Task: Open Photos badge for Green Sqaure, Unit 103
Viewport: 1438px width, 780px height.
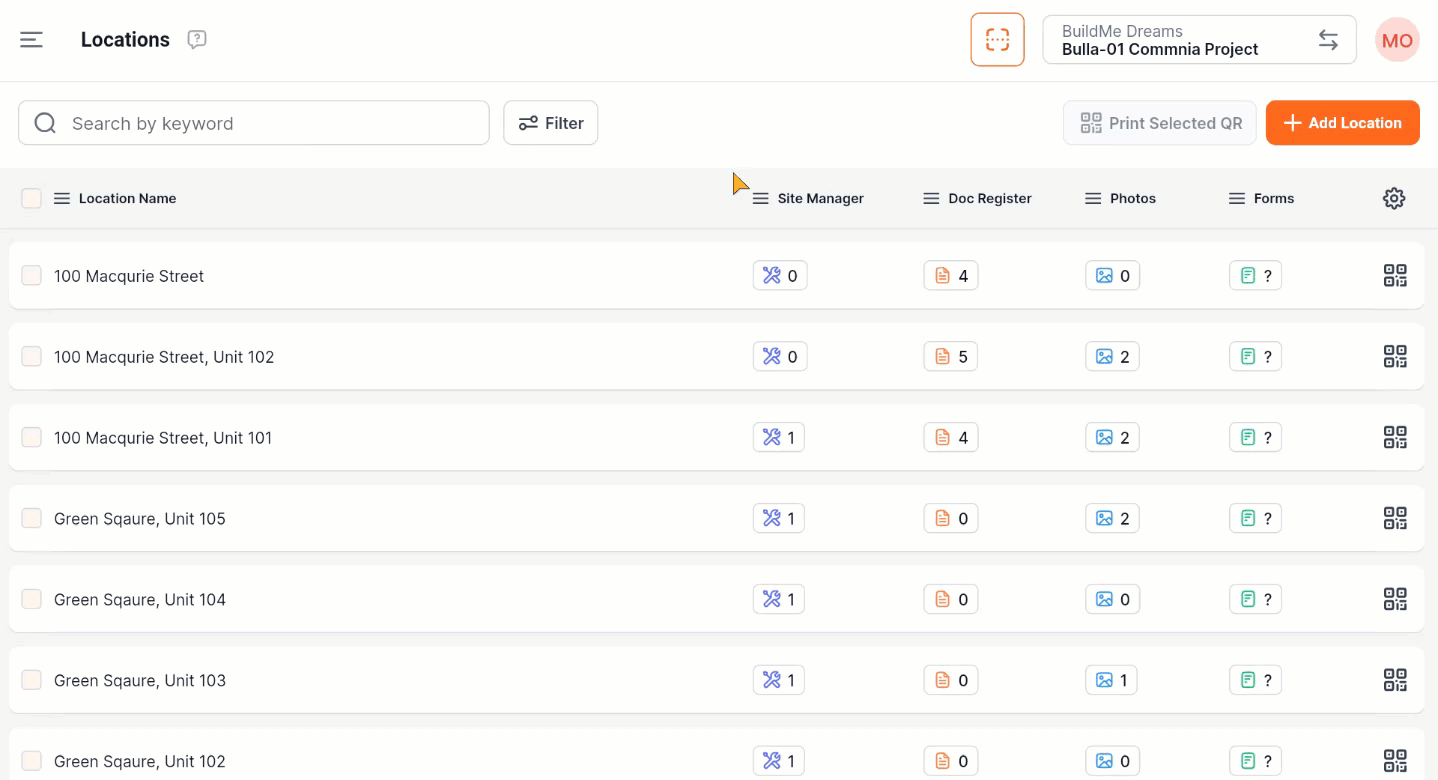Action: 1111,680
